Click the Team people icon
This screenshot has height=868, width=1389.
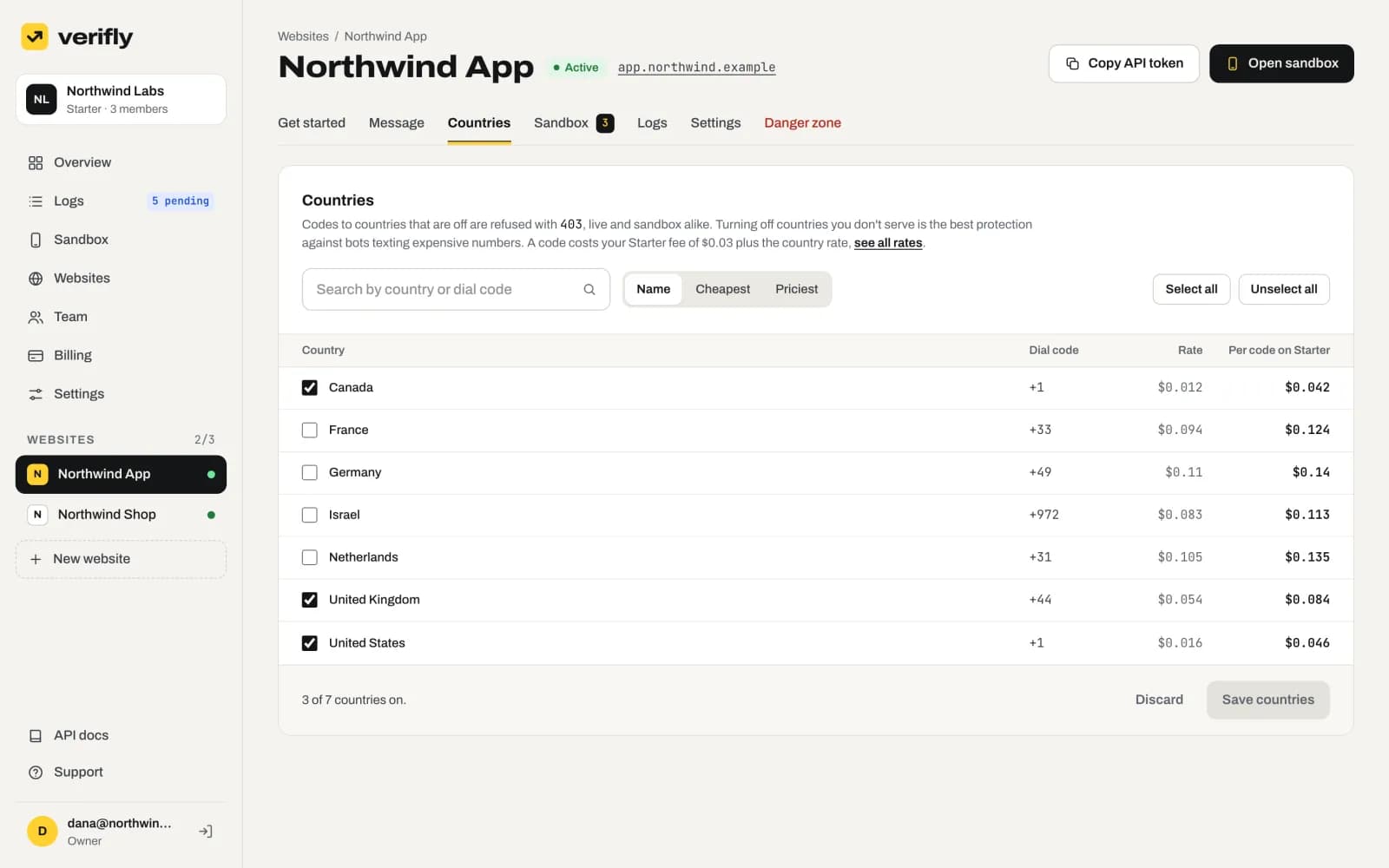click(x=36, y=318)
